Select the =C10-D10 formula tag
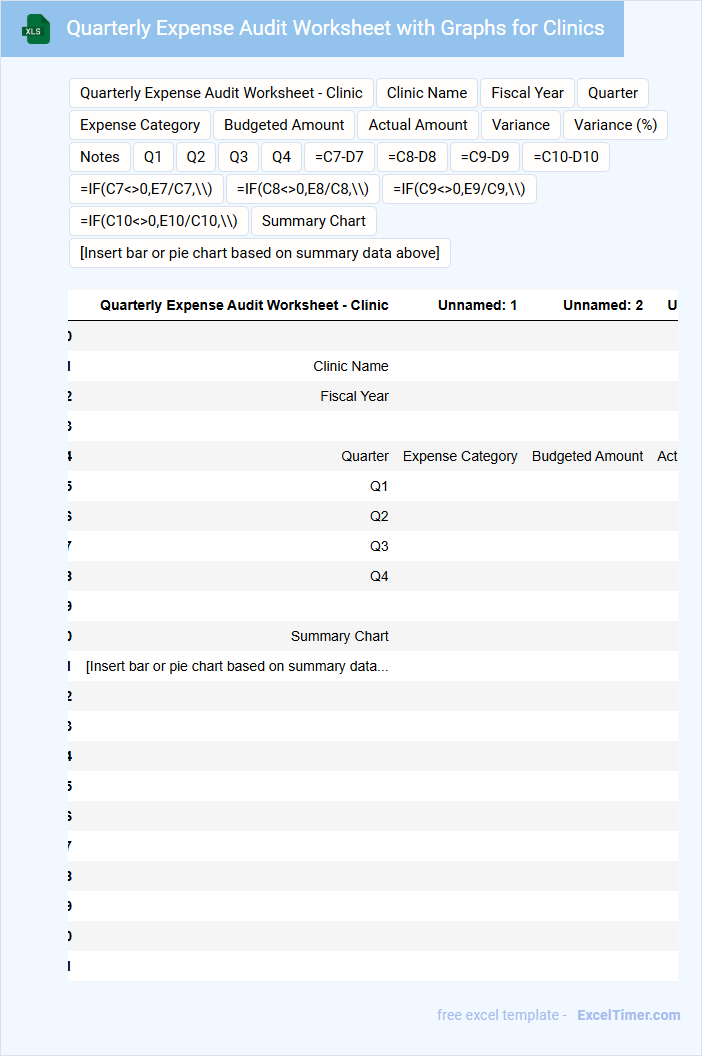 (x=565, y=157)
